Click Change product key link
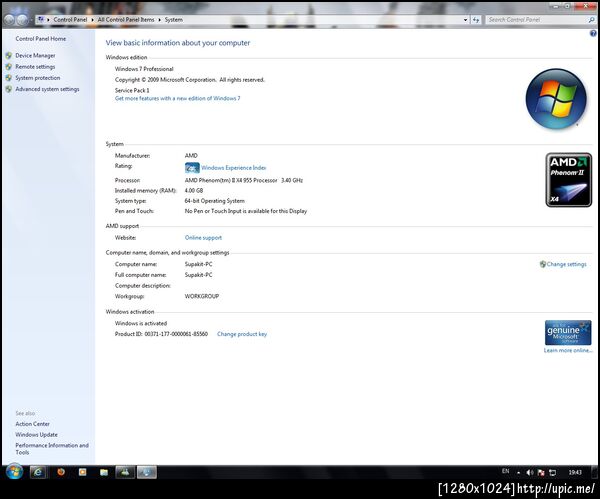 coord(242,334)
